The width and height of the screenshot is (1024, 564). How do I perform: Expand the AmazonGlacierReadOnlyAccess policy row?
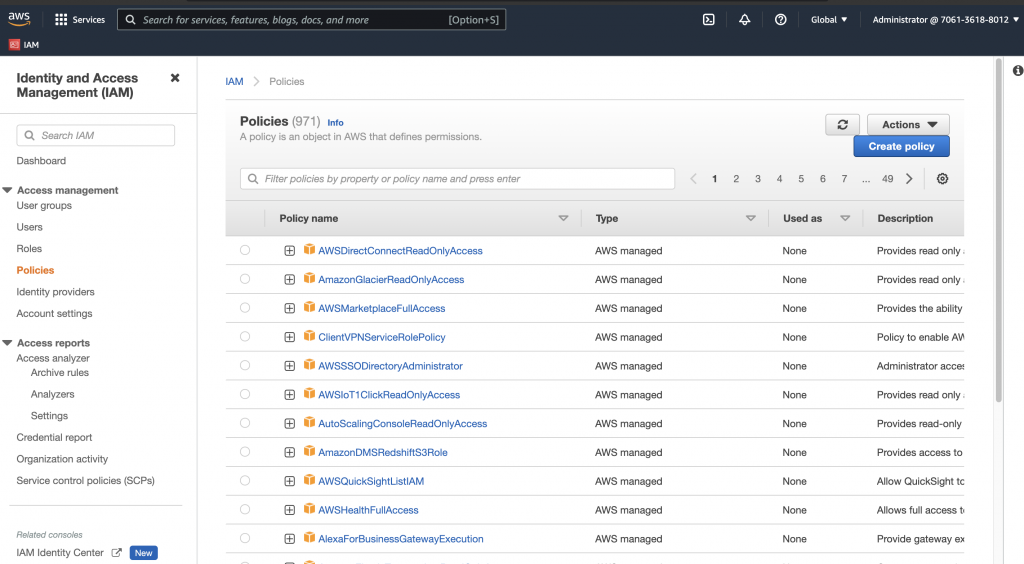coord(290,280)
